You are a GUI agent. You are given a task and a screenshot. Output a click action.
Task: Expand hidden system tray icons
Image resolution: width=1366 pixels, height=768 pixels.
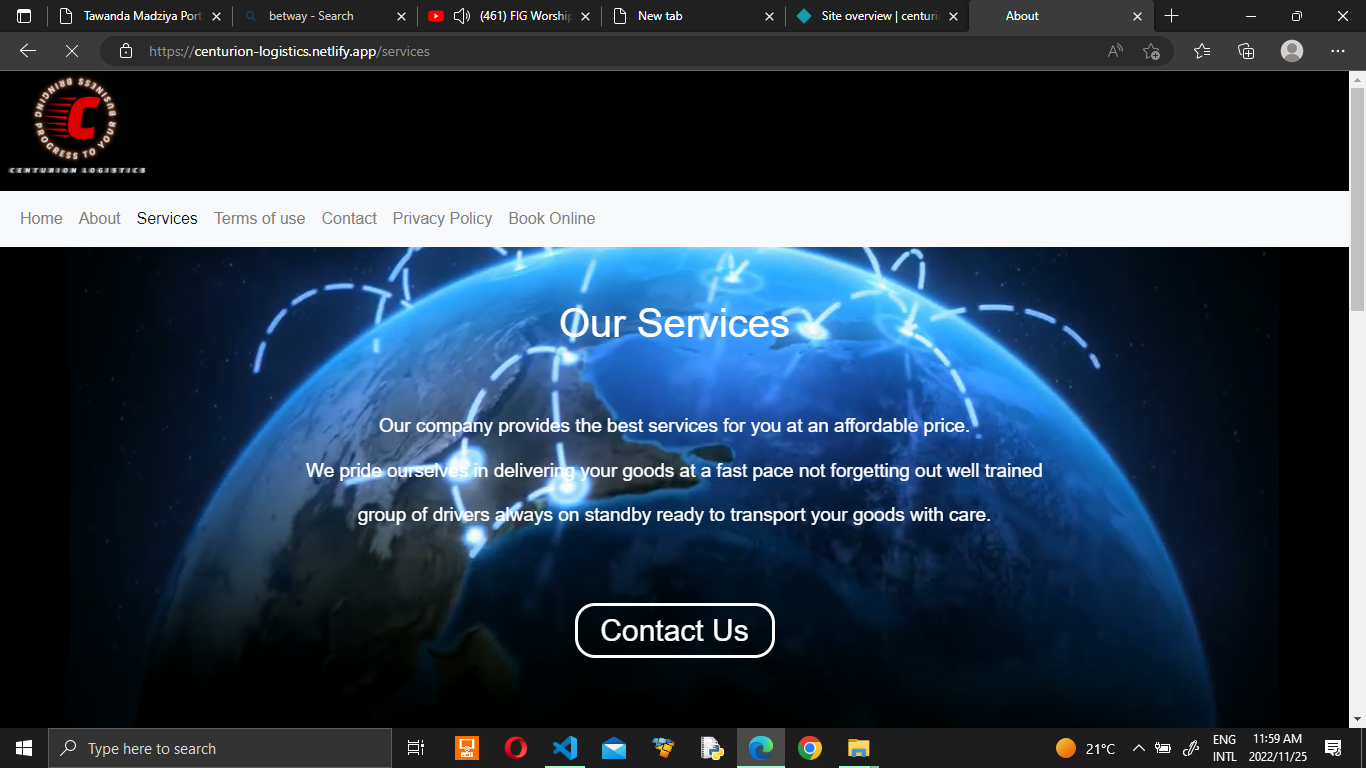pos(1138,747)
